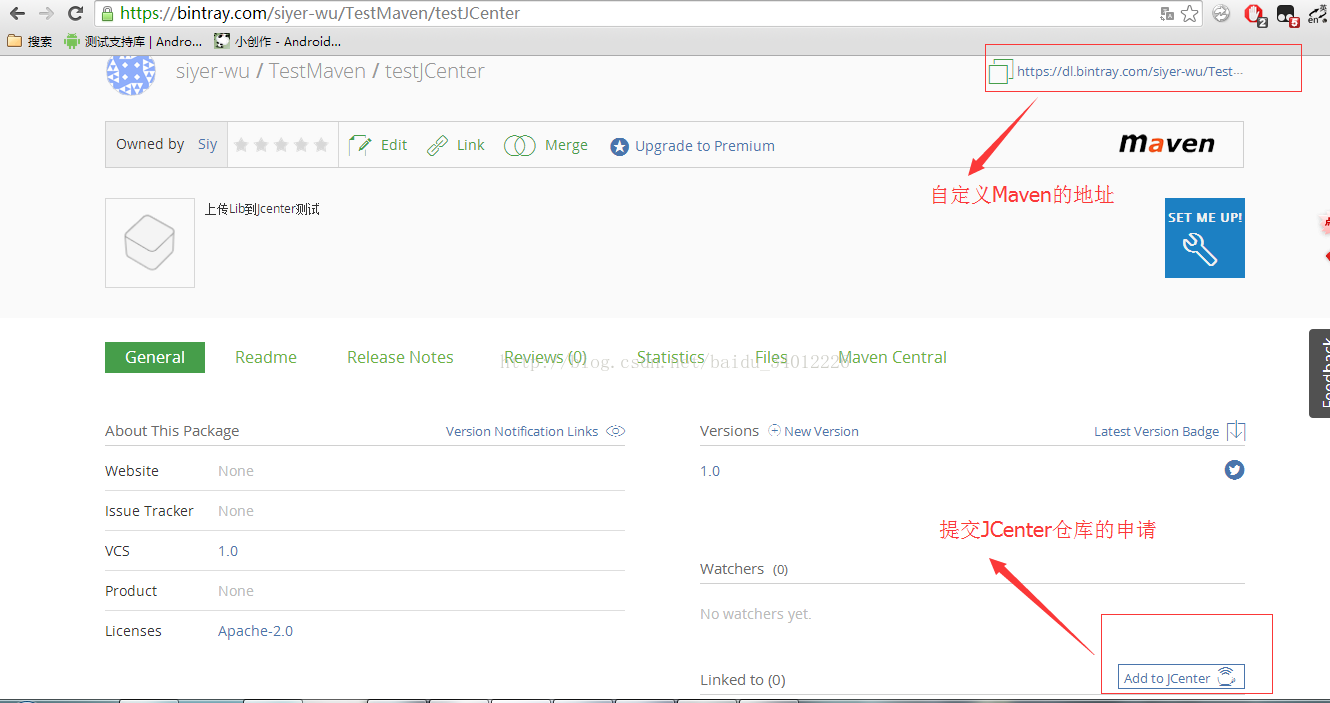Open version 1.0 in Versions list

click(x=710, y=470)
